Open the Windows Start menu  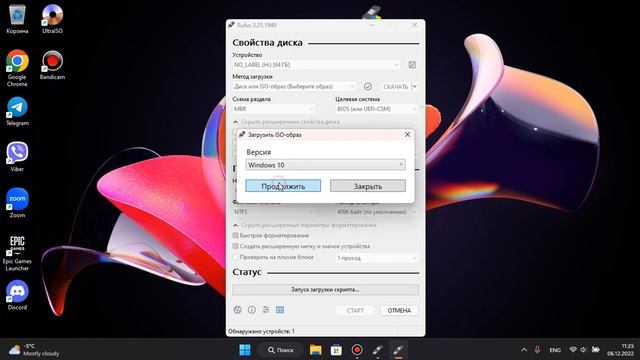pyautogui.click(x=245, y=350)
